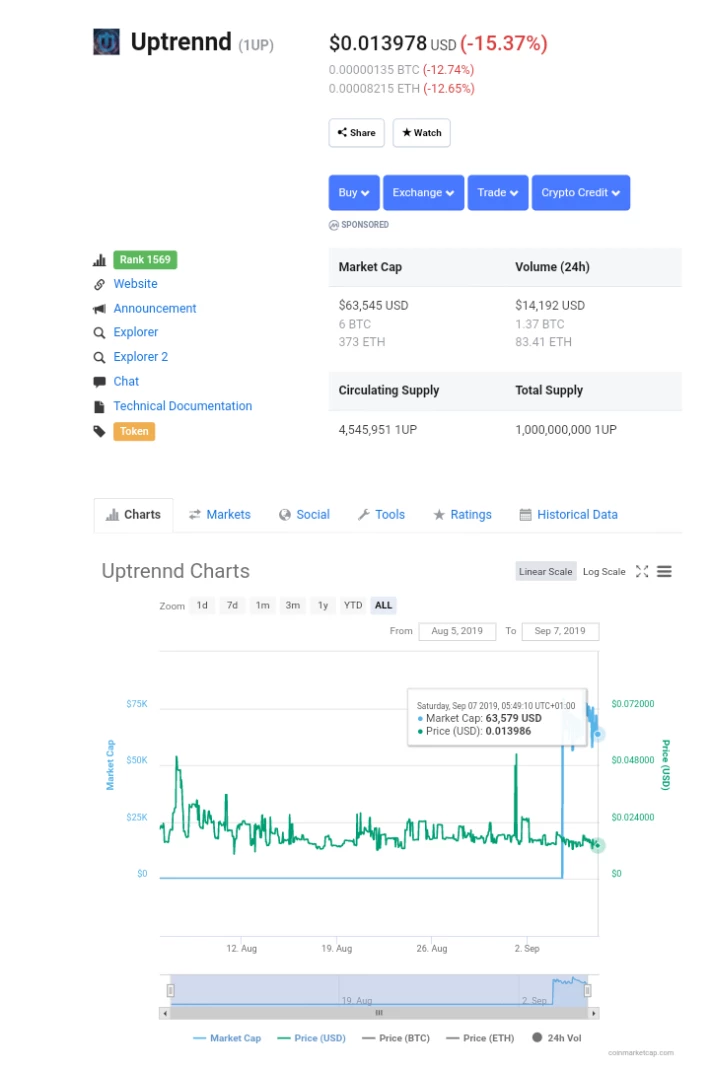
Task: Open the Trade dropdown
Action: tap(498, 192)
